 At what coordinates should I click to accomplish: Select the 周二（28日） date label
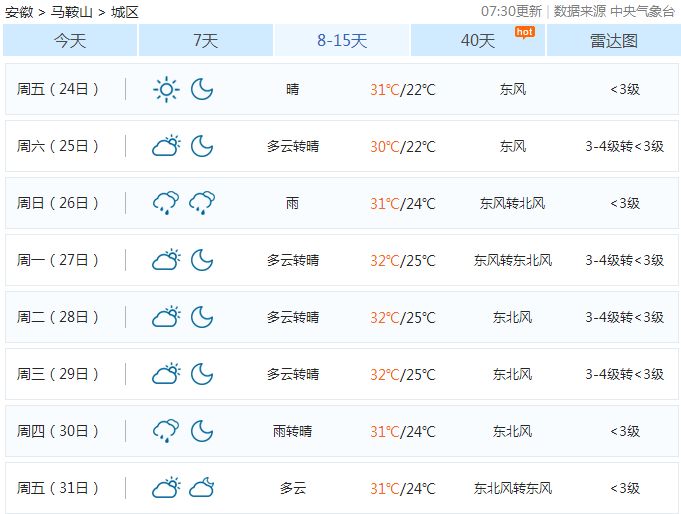click(x=58, y=317)
